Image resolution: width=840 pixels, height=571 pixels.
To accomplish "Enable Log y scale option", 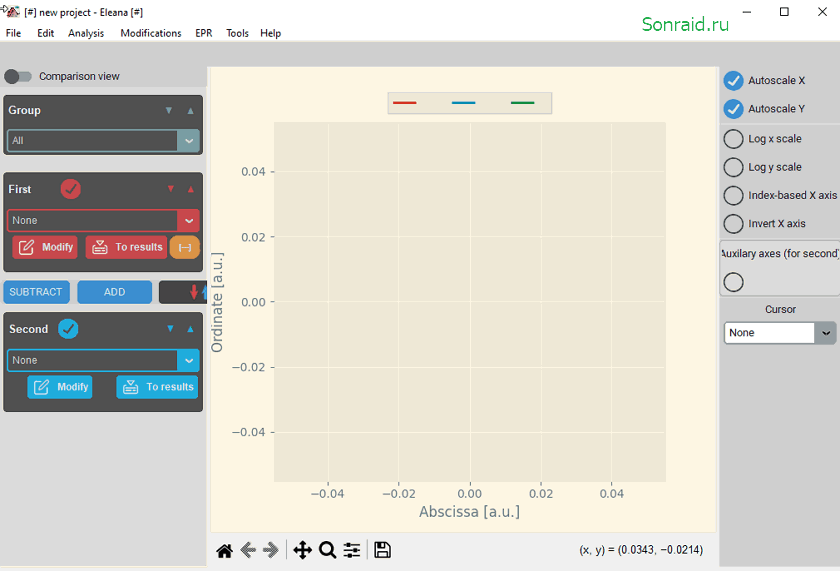I will coord(733,167).
